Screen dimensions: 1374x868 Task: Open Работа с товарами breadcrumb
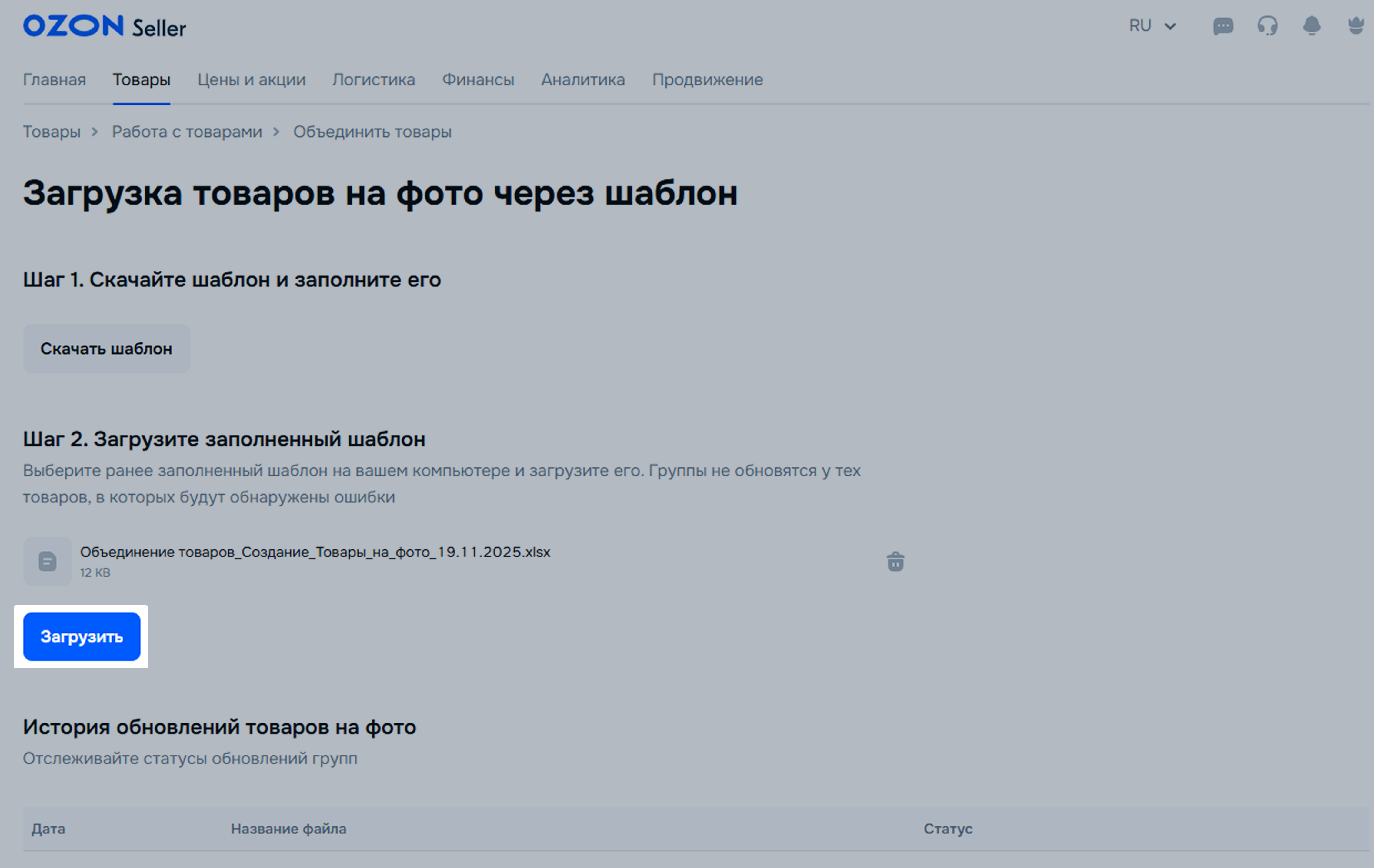point(187,132)
